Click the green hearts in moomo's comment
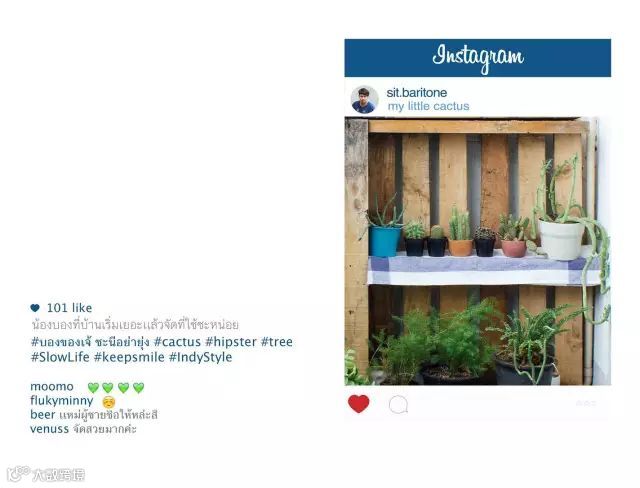The image size is (640, 488). pos(116,387)
